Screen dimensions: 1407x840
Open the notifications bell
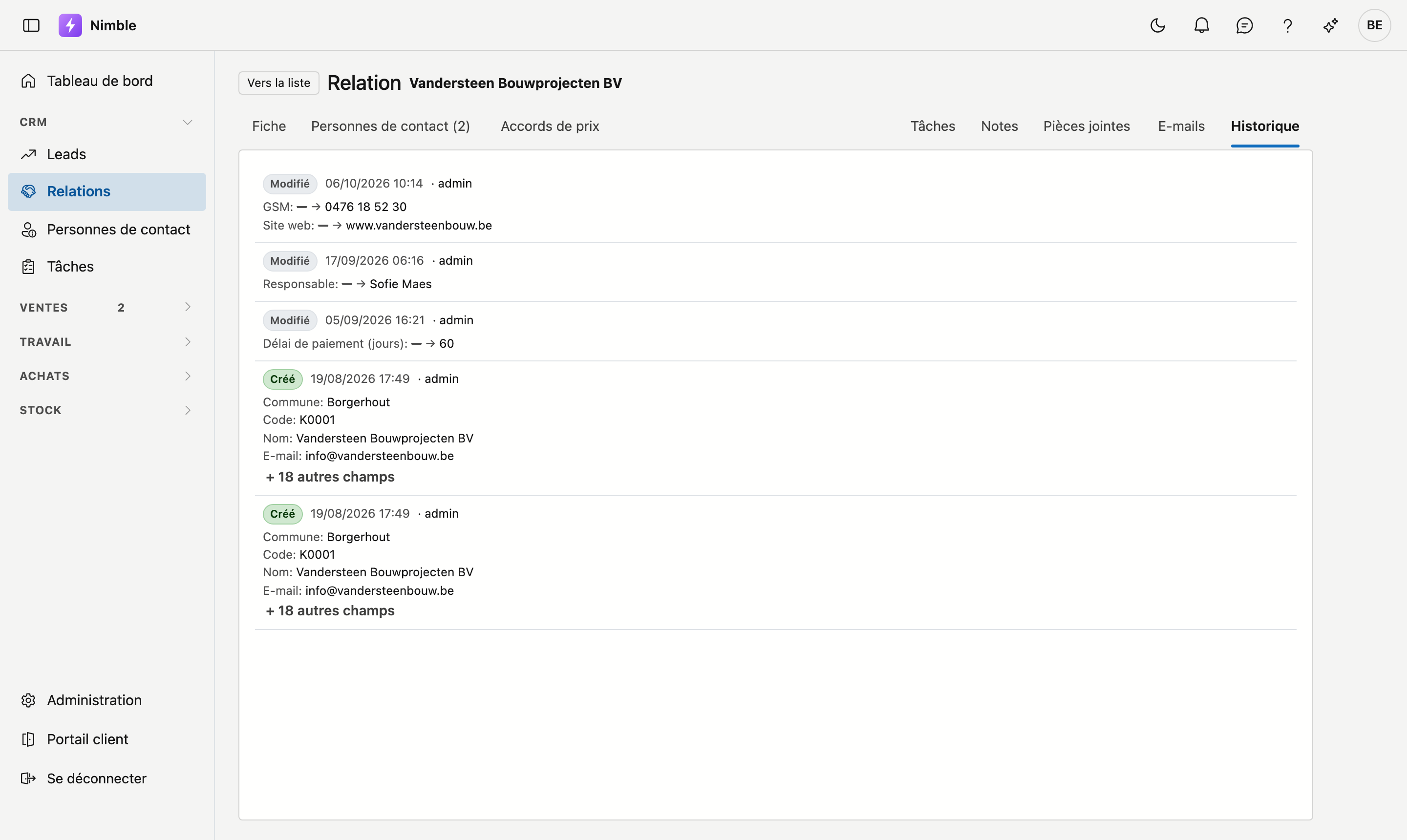pos(1201,25)
